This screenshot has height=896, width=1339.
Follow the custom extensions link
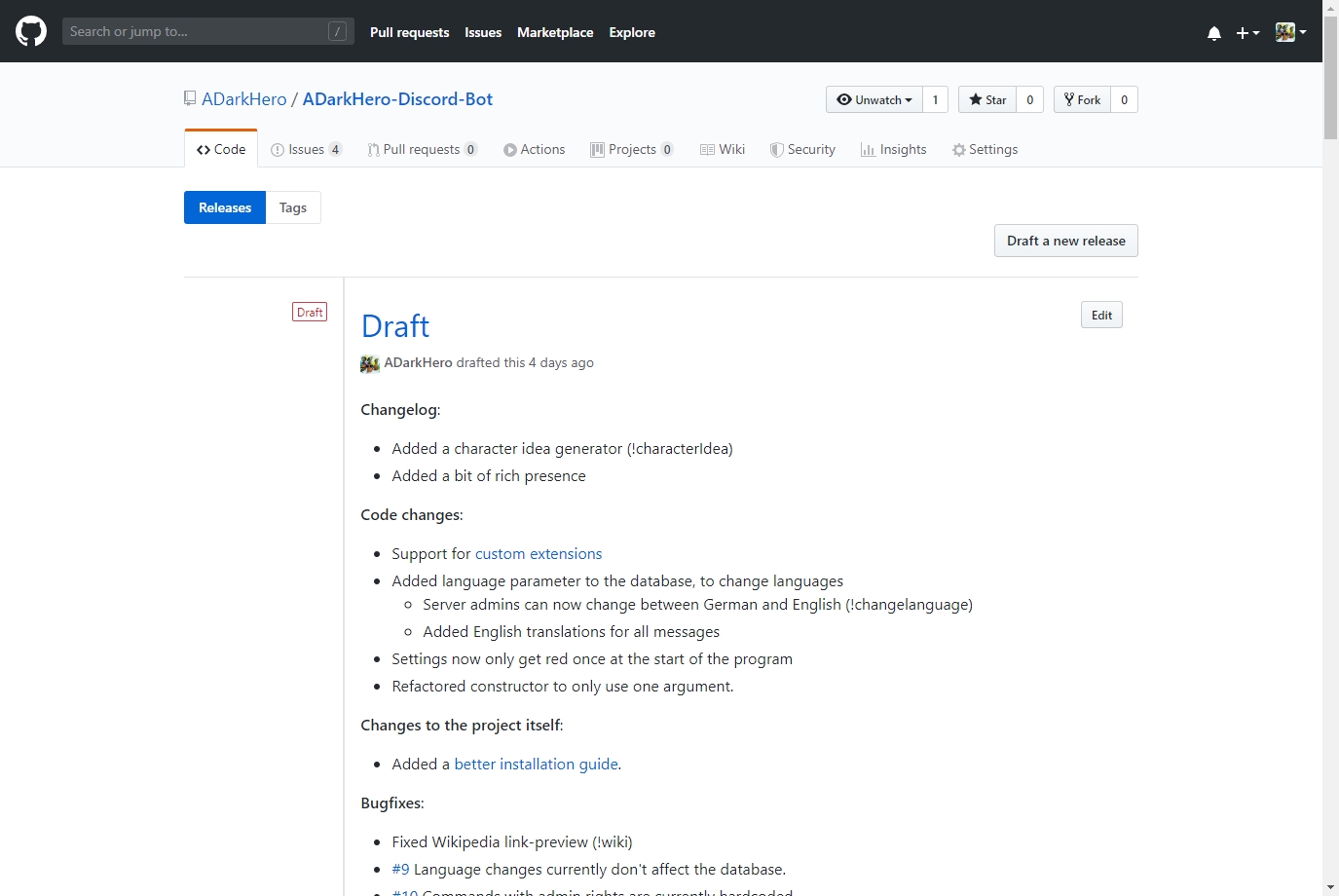pyautogui.click(x=539, y=553)
